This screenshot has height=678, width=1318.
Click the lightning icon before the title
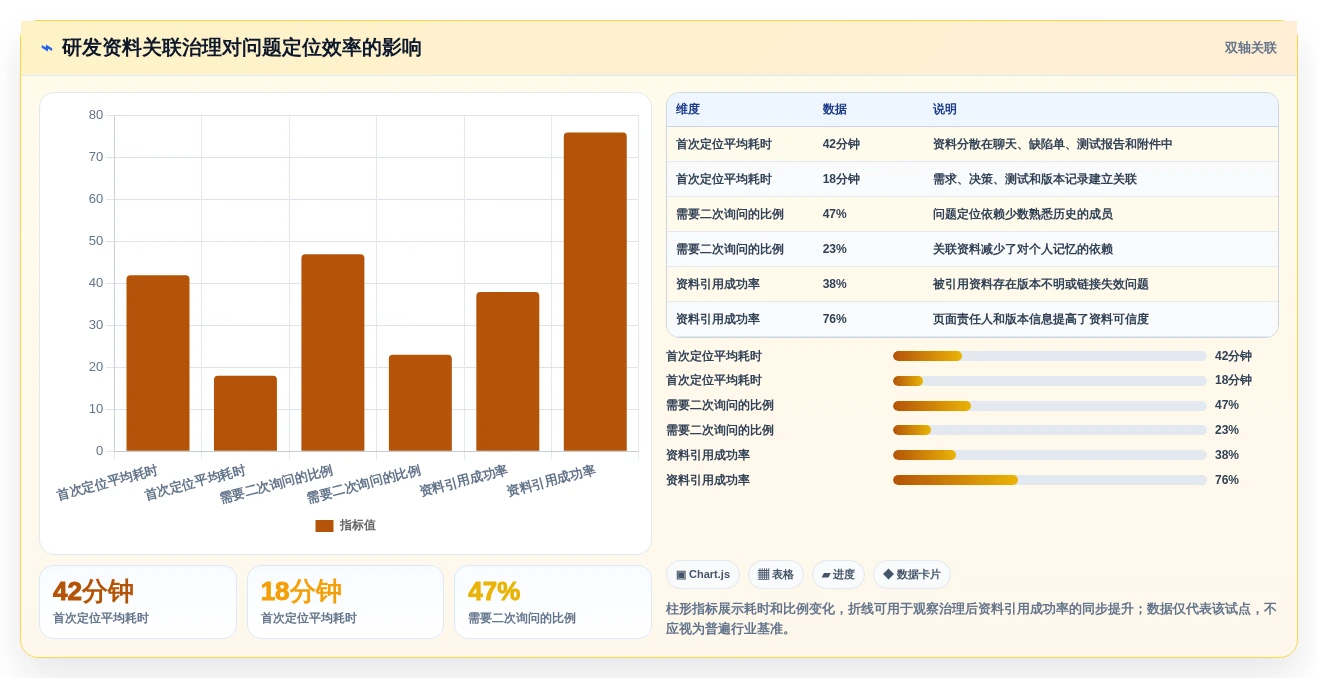(47, 48)
